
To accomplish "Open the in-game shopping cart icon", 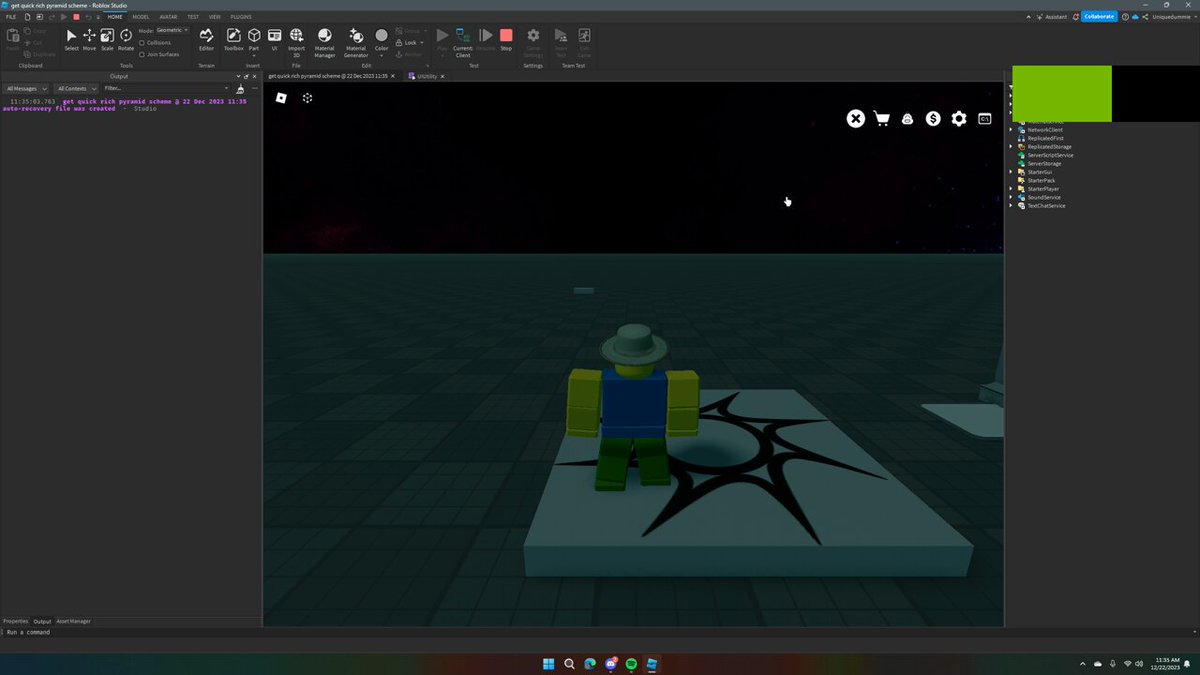I will coord(882,118).
